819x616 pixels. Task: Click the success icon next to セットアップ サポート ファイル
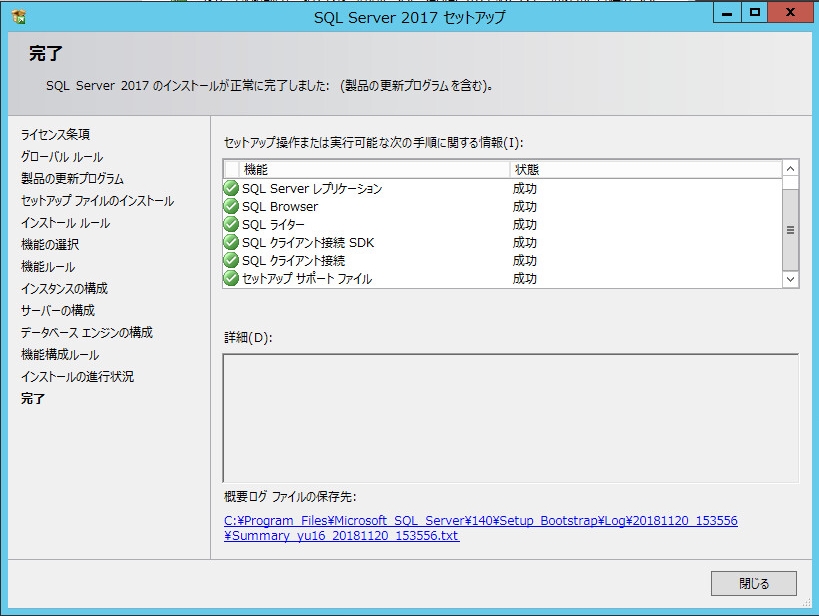click(x=230, y=278)
